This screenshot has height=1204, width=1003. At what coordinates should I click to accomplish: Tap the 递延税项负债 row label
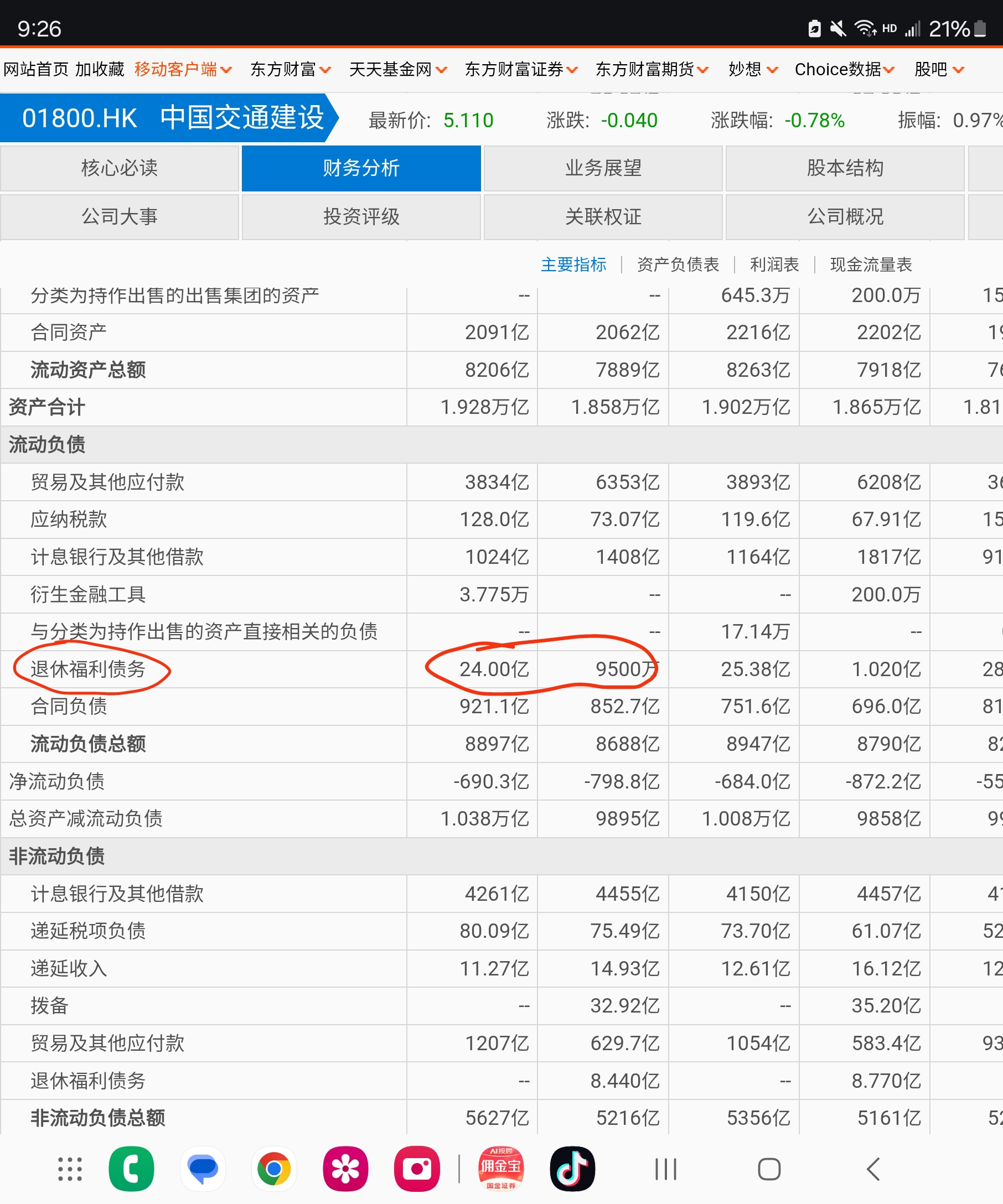coord(88,931)
